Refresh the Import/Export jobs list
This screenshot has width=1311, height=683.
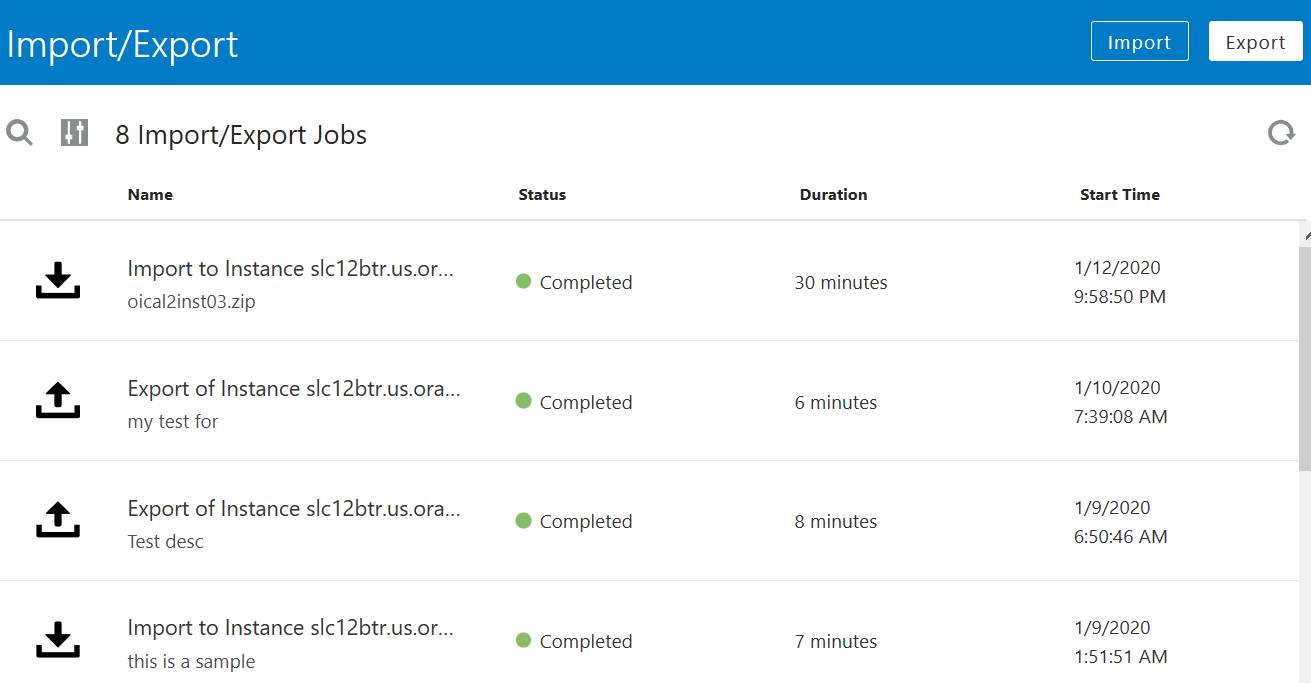pos(1281,132)
